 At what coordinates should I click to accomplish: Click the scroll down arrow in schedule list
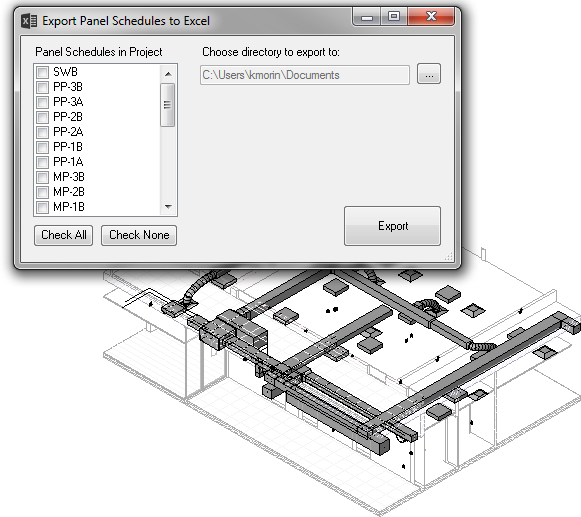pos(168,206)
